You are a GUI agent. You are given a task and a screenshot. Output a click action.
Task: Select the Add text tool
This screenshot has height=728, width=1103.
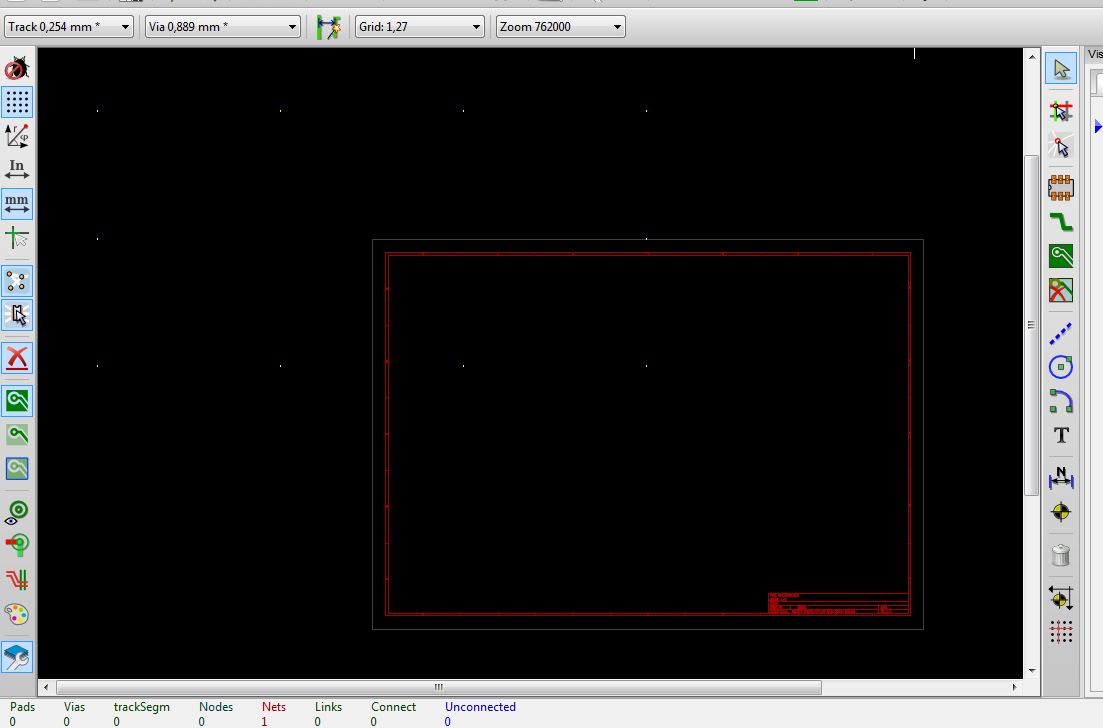coord(1061,435)
